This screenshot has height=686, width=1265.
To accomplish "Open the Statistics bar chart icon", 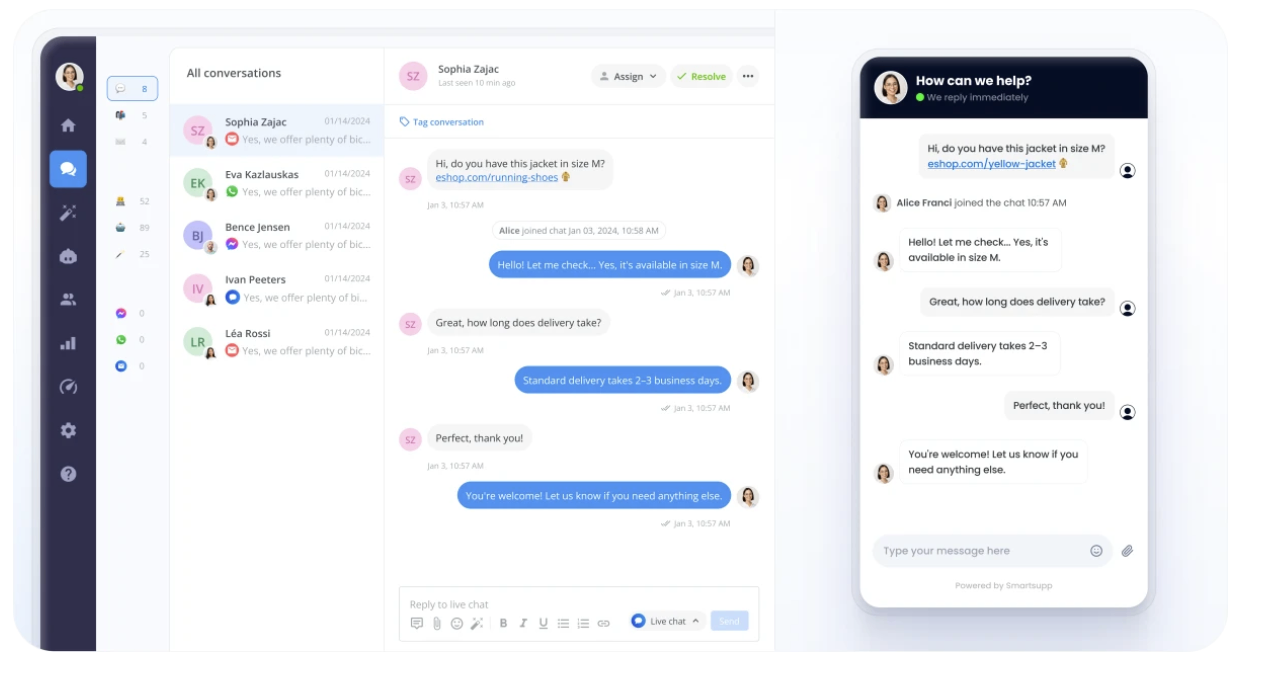I will (x=68, y=343).
